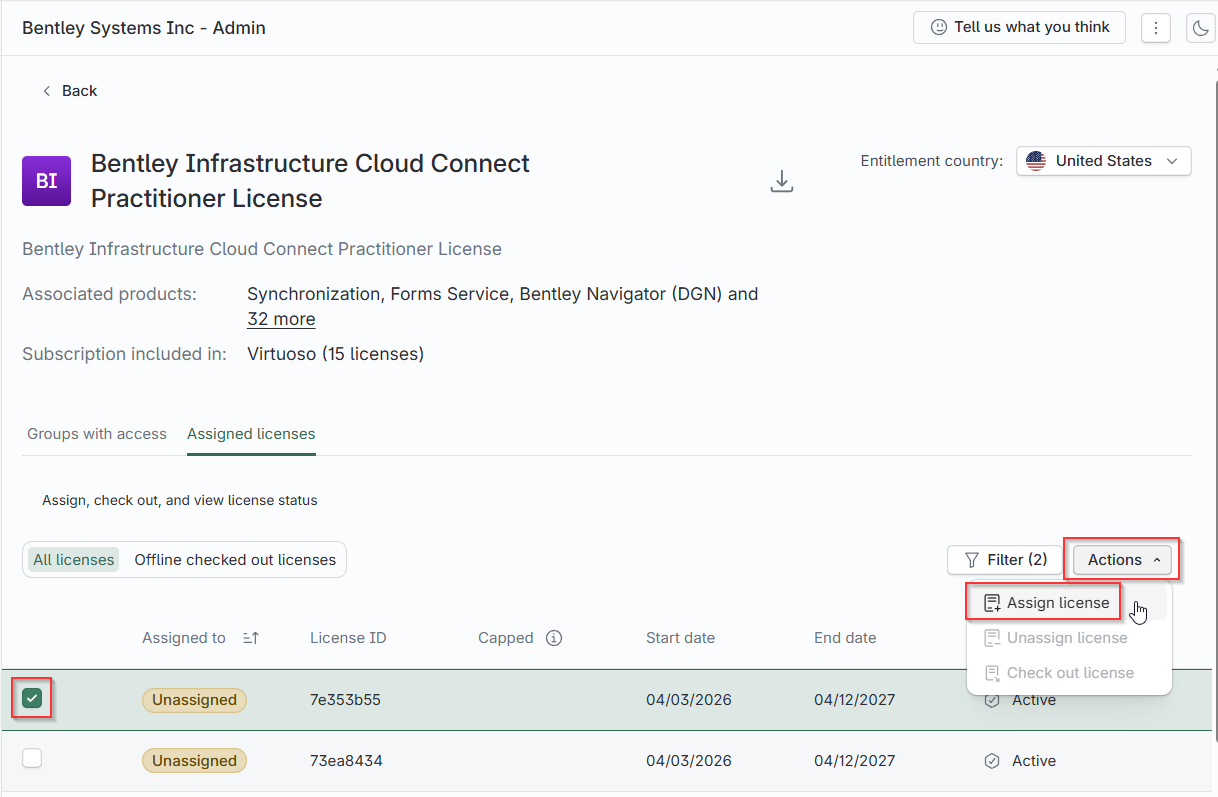Click the download icon beside the license title
The height and width of the screenshot is (797, 1218).
(x=782, y=181)
